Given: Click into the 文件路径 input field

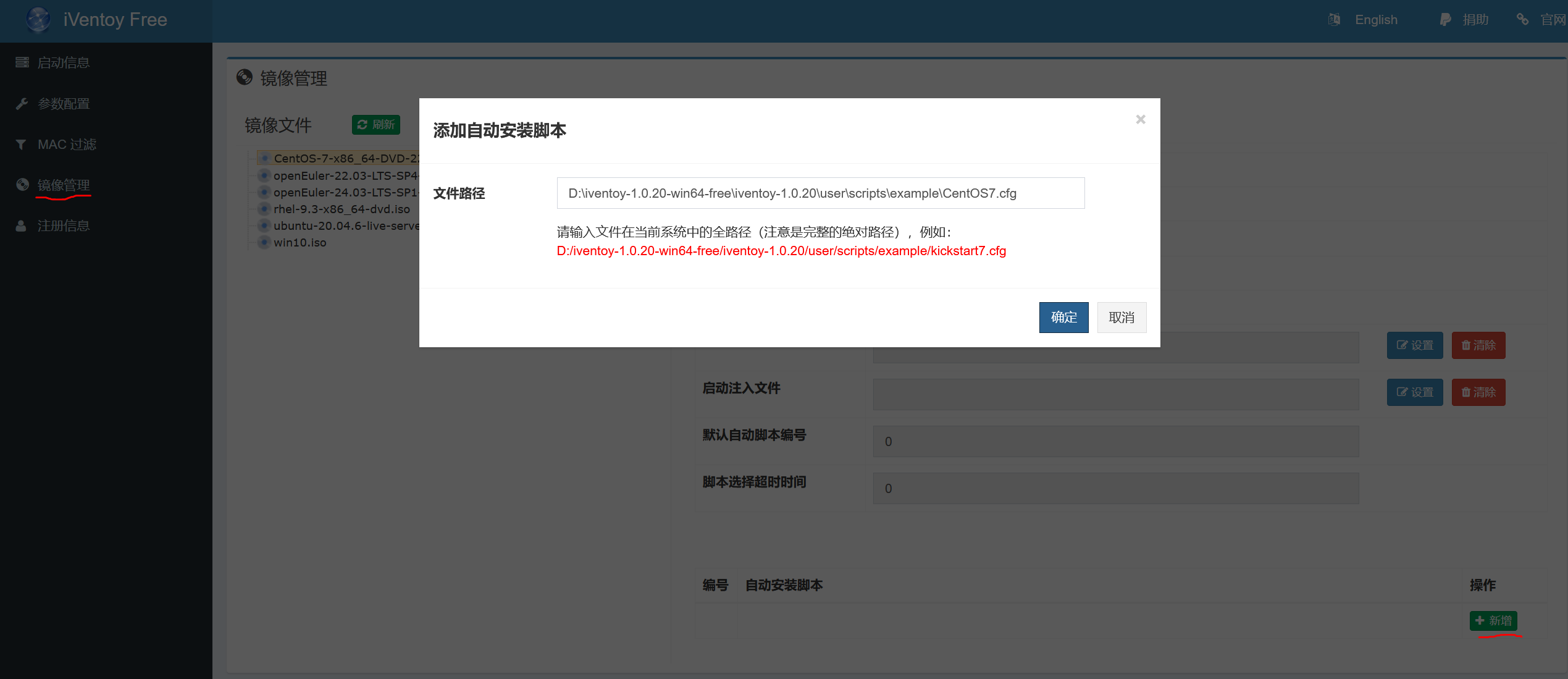Looking at the screenshot, I should tap(820, 193).
